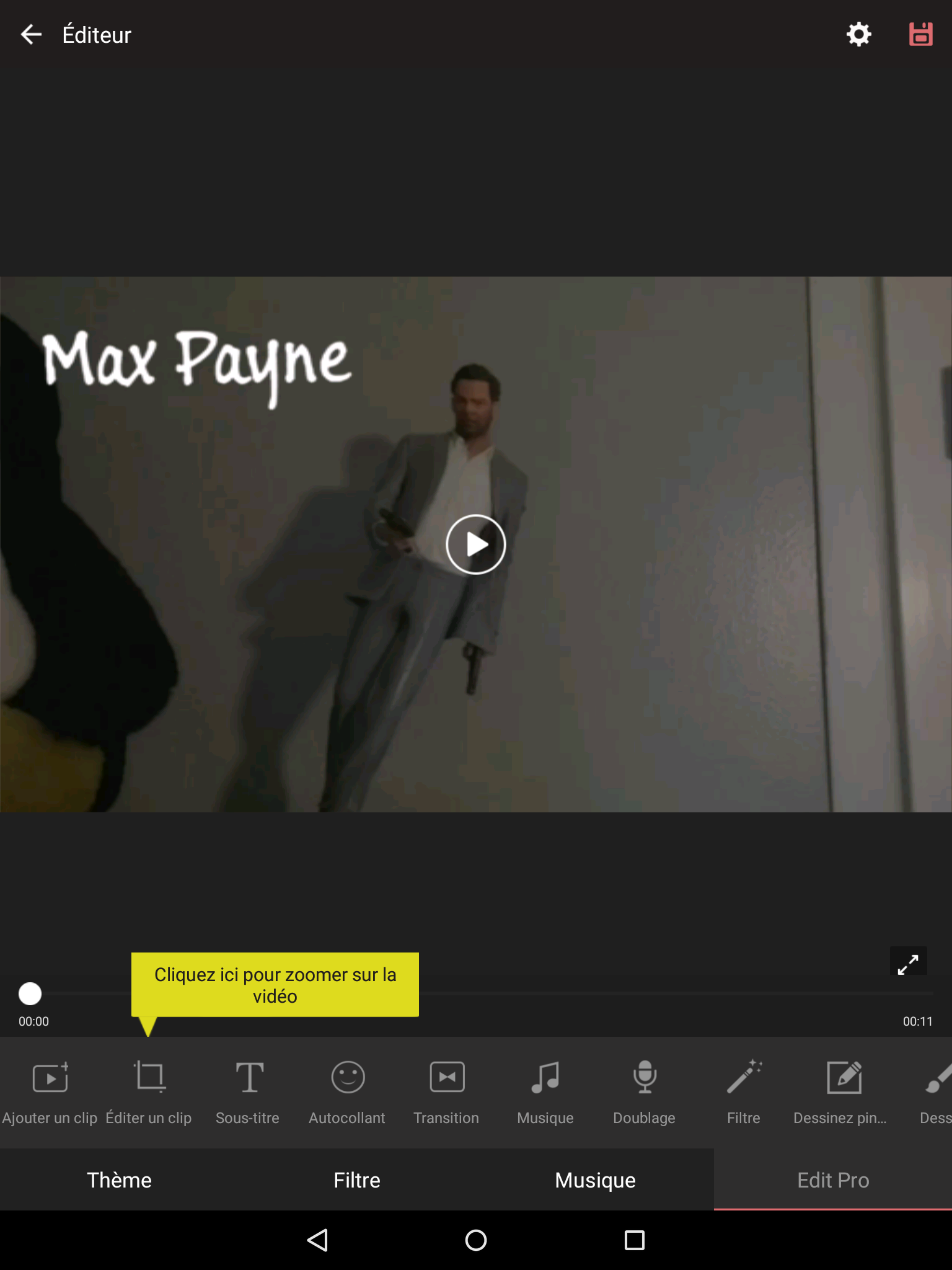Image resolution: width=952 pixels, height=1270 pixels.
Task: Click the 00:11 end time label
Action: (x=917, y=1021)
